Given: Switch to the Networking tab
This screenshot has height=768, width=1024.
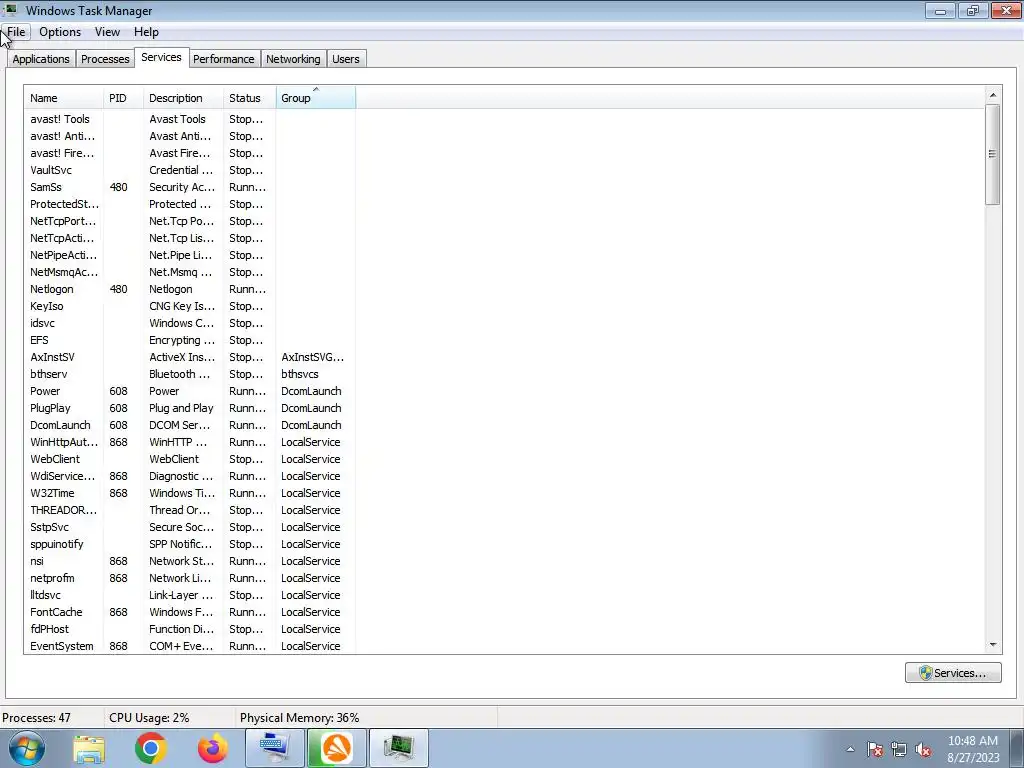Looking at the screenshot, I should click(x=293, y=59).
